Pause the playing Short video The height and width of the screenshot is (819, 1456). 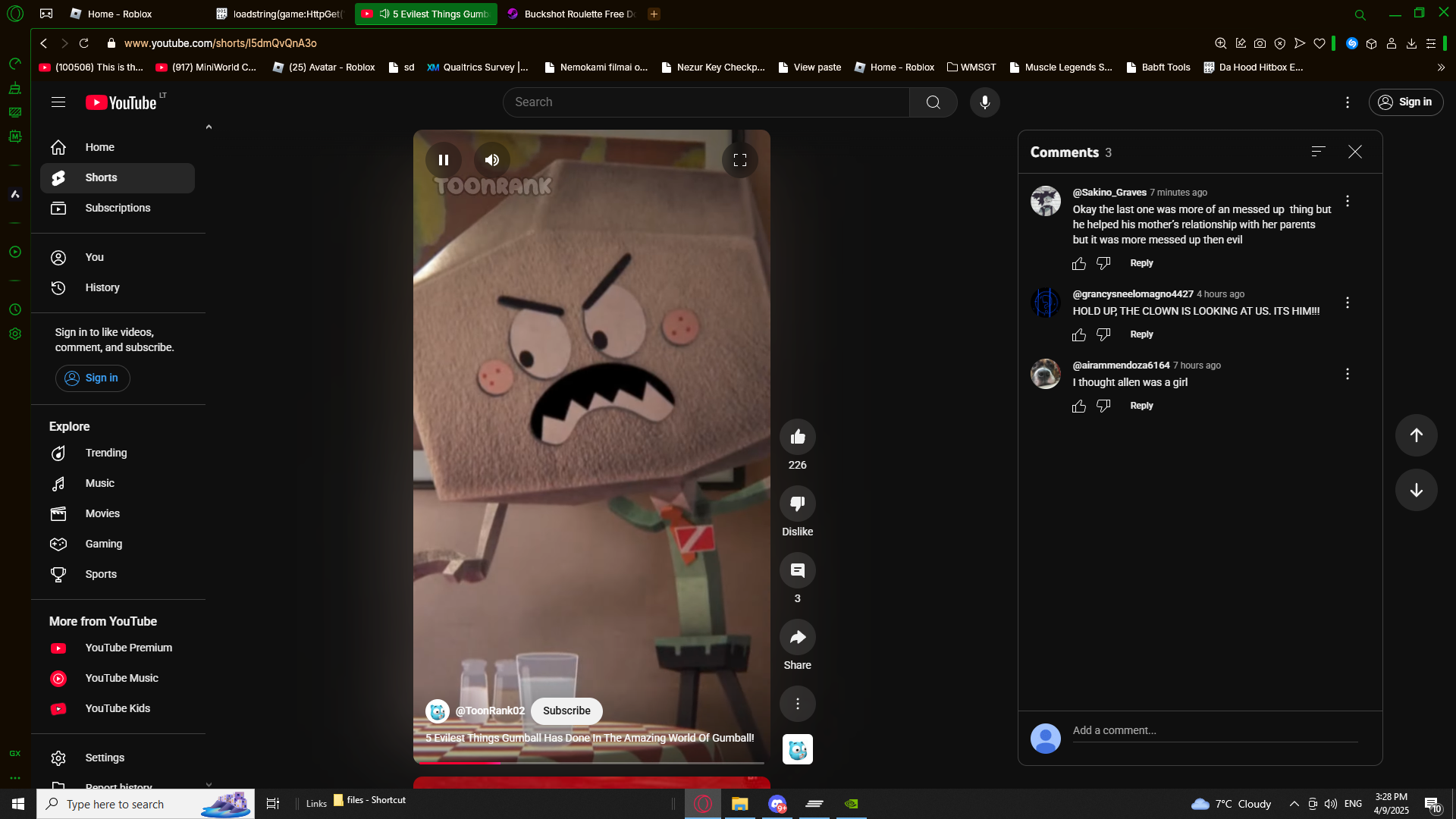coord(444,160)
